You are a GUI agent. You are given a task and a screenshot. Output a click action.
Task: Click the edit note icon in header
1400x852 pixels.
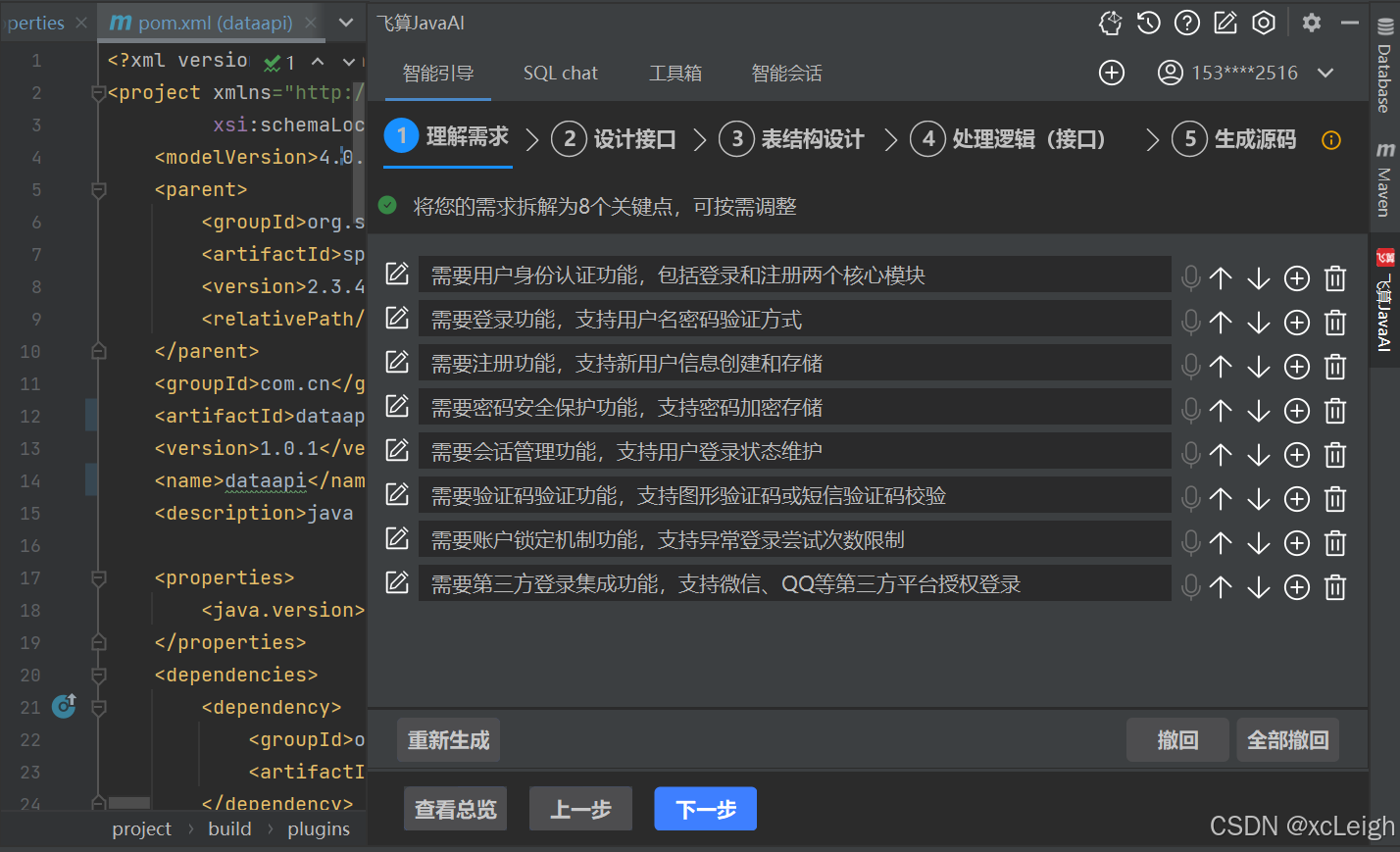1225,23
